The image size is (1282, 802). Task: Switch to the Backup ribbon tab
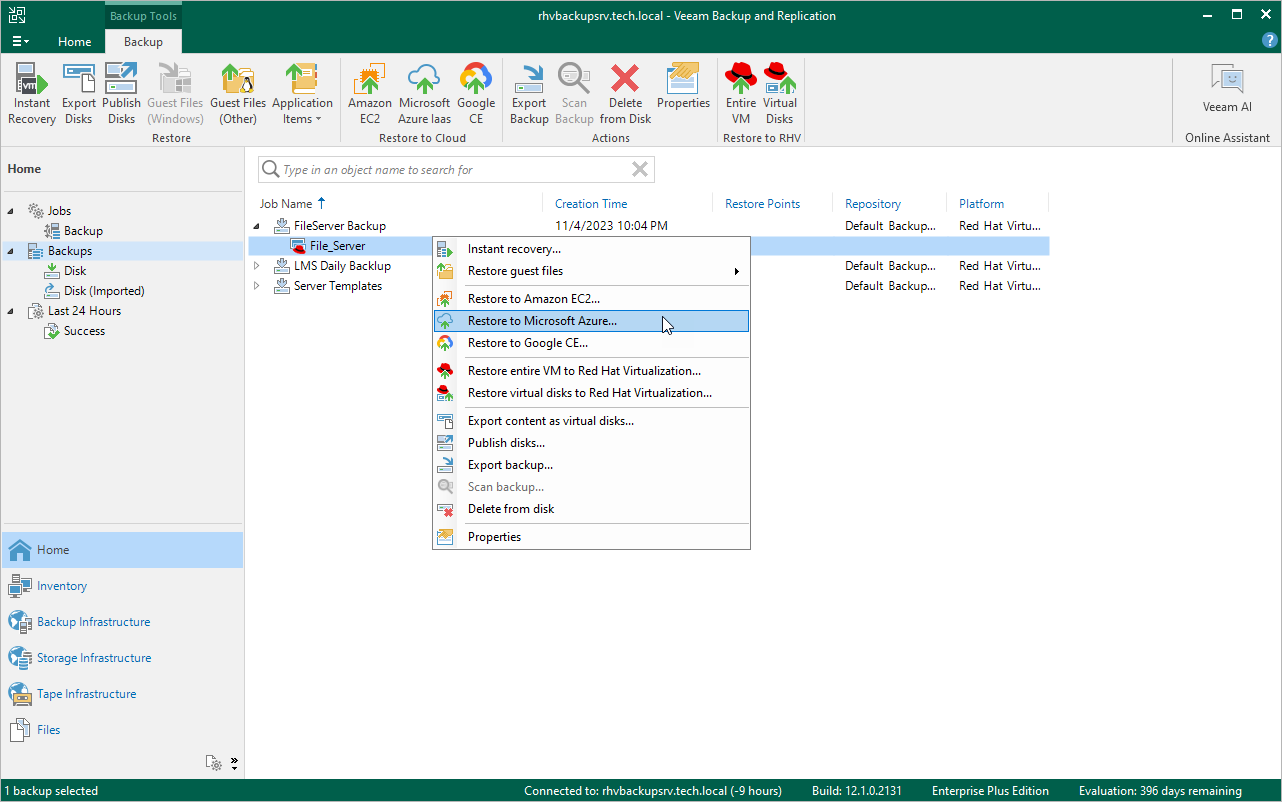pos(143,42)
